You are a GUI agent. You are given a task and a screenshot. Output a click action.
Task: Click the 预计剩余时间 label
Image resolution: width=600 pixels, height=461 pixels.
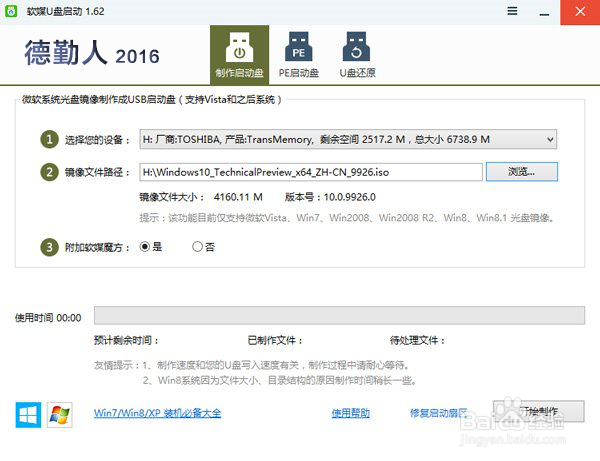click(126, 340)
